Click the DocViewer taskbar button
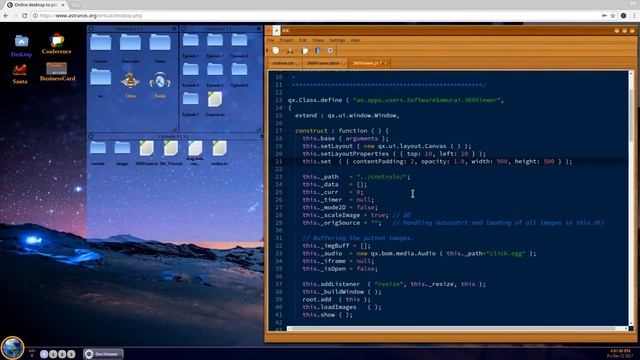The image size is (640, 360). click(x=103, y=354)
